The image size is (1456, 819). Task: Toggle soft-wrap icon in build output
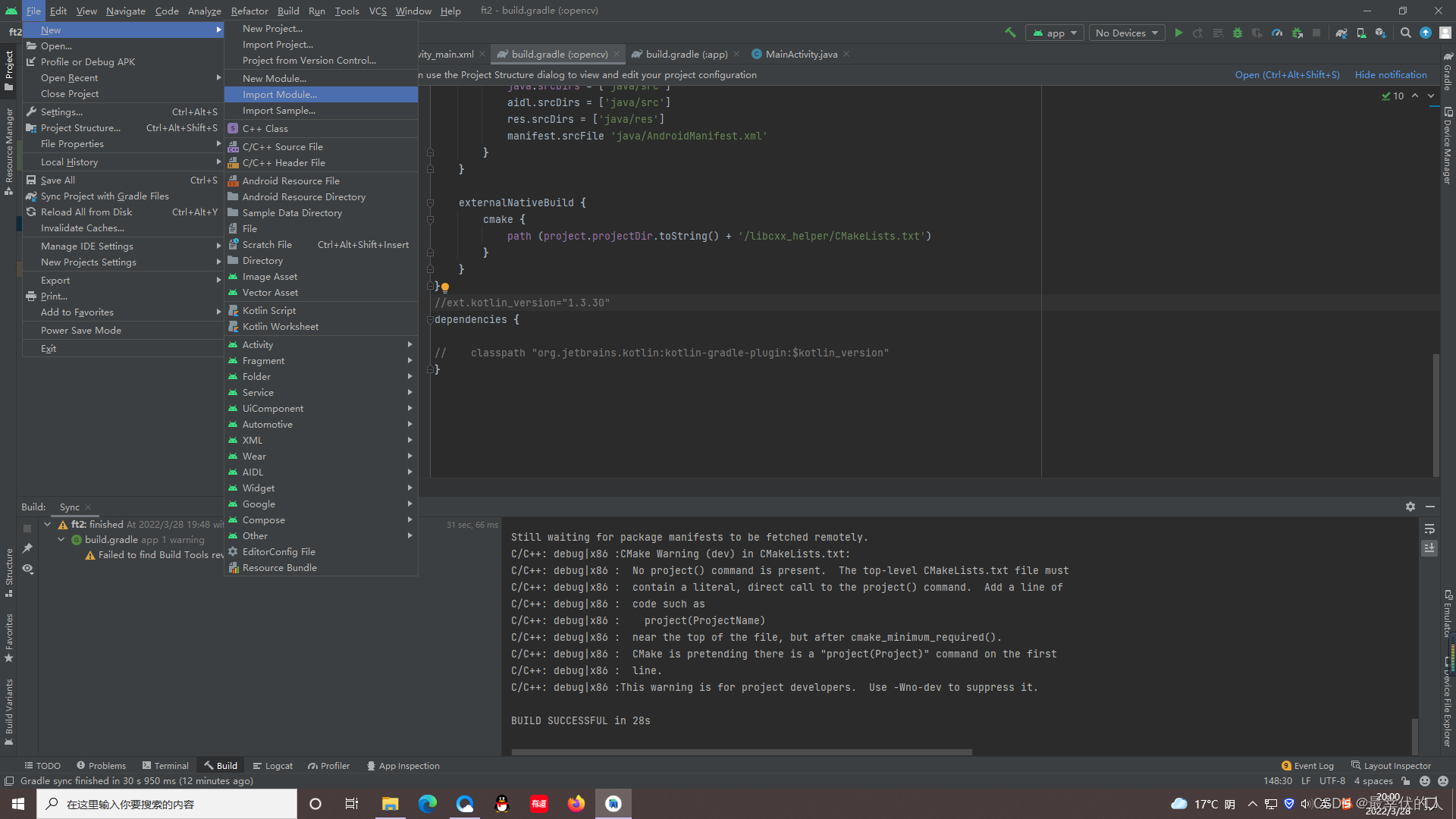coord(1429,529)
